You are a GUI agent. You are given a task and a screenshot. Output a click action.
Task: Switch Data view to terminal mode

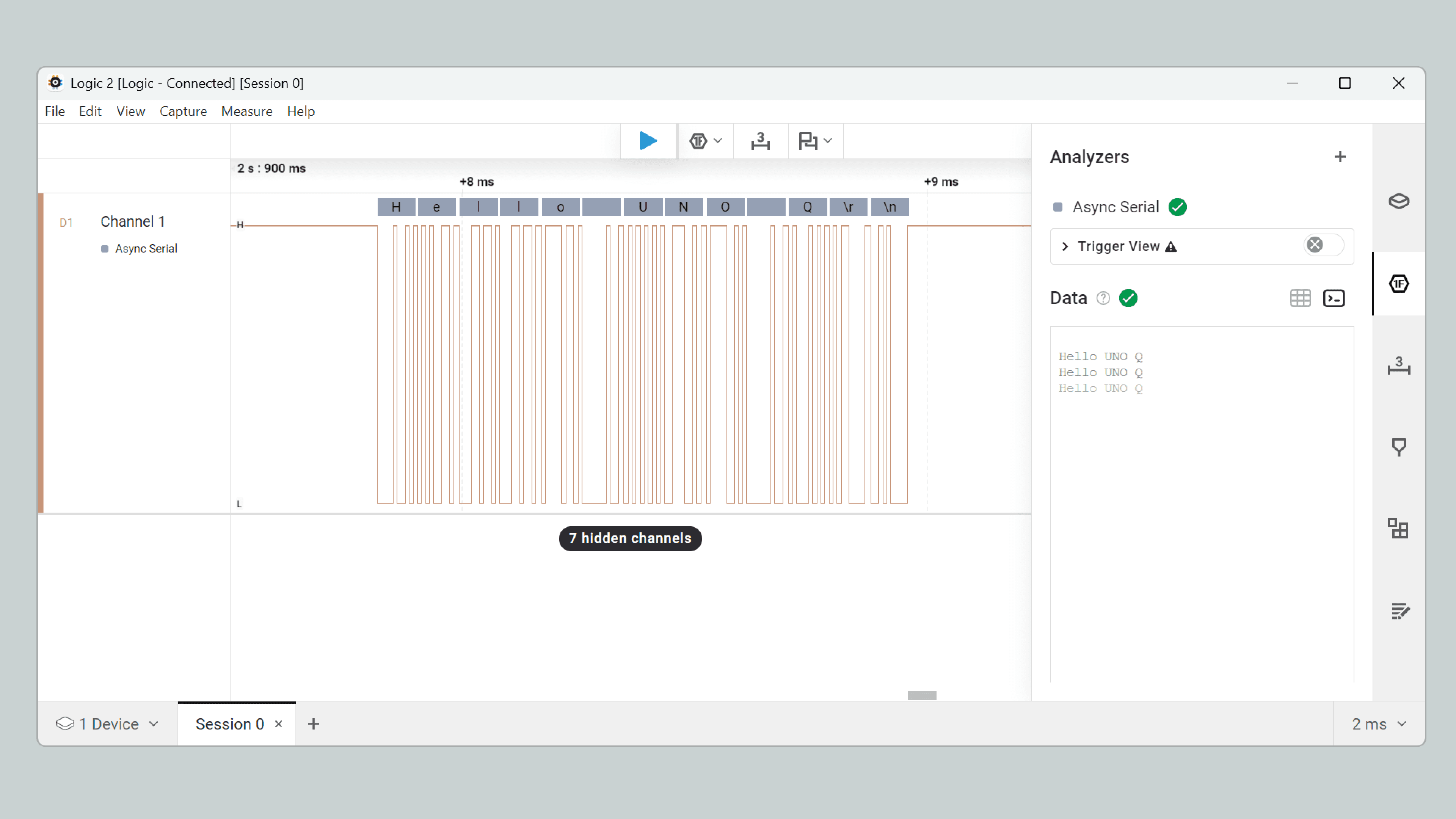tap(1334, 298)
